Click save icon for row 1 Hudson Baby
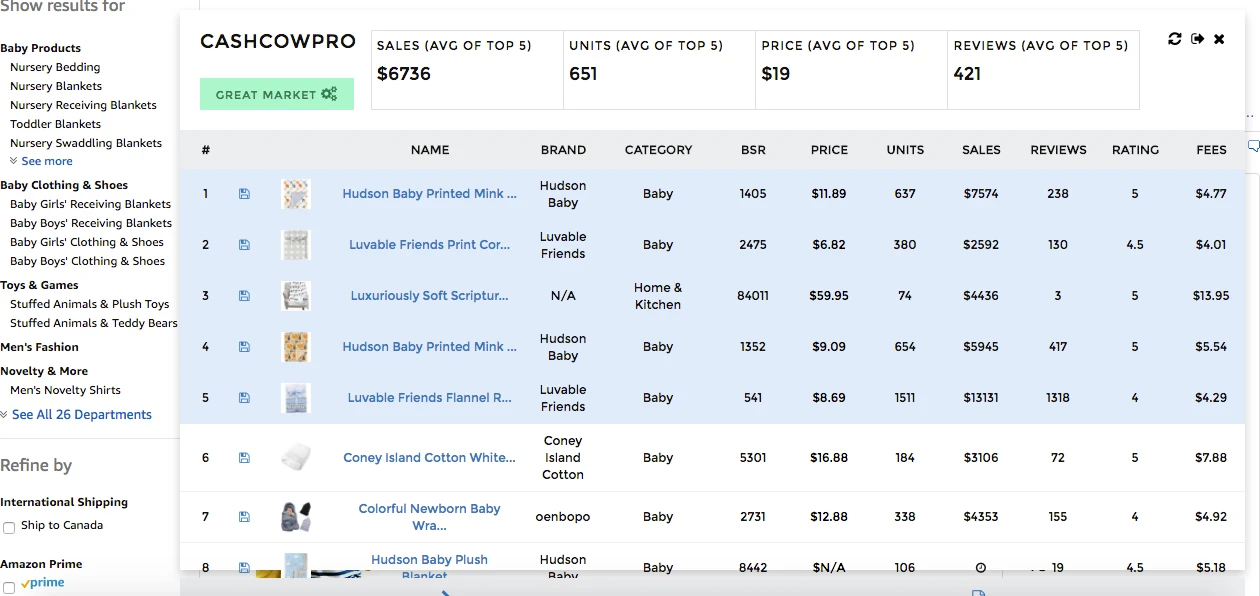Viewport: 1260px width, 596px height. 244,194
